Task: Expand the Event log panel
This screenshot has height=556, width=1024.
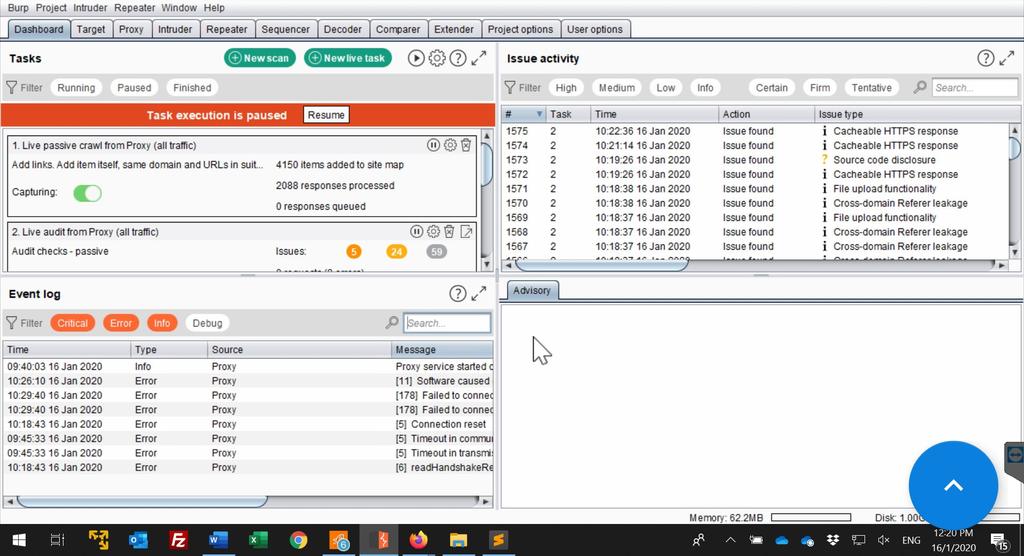Action: click(479, 294)
